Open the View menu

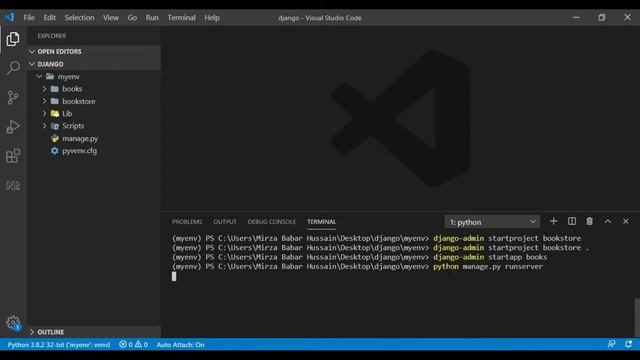(111, 18)
